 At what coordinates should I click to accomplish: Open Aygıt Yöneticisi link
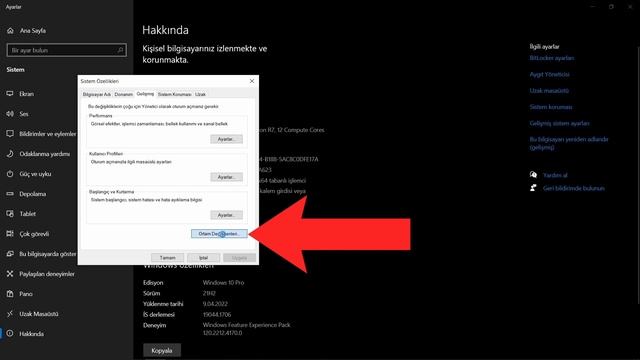549,74
